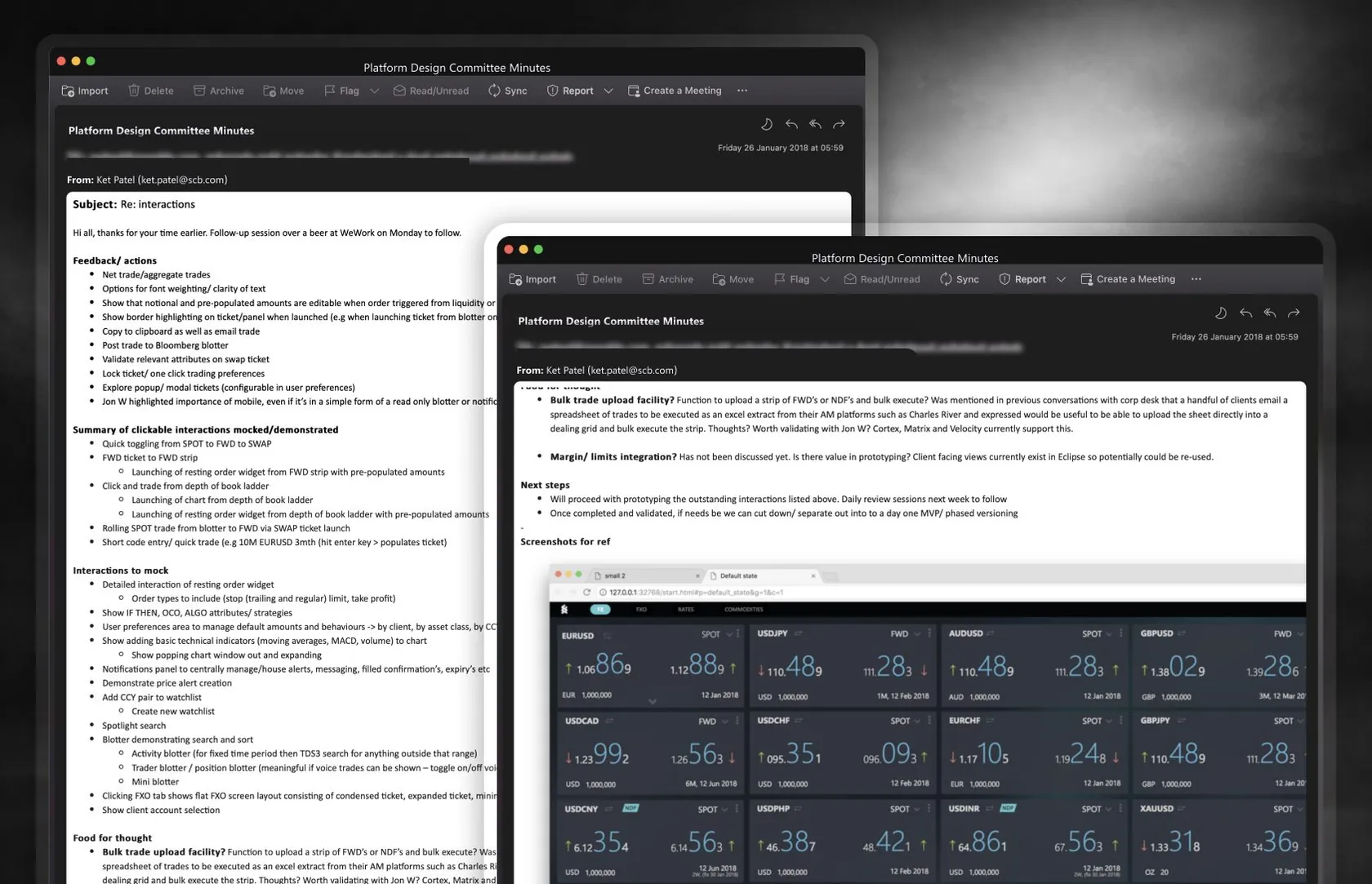Click Move in the front window toolbar
This screenshot has height=884, width=1372.
pos(733,279)
